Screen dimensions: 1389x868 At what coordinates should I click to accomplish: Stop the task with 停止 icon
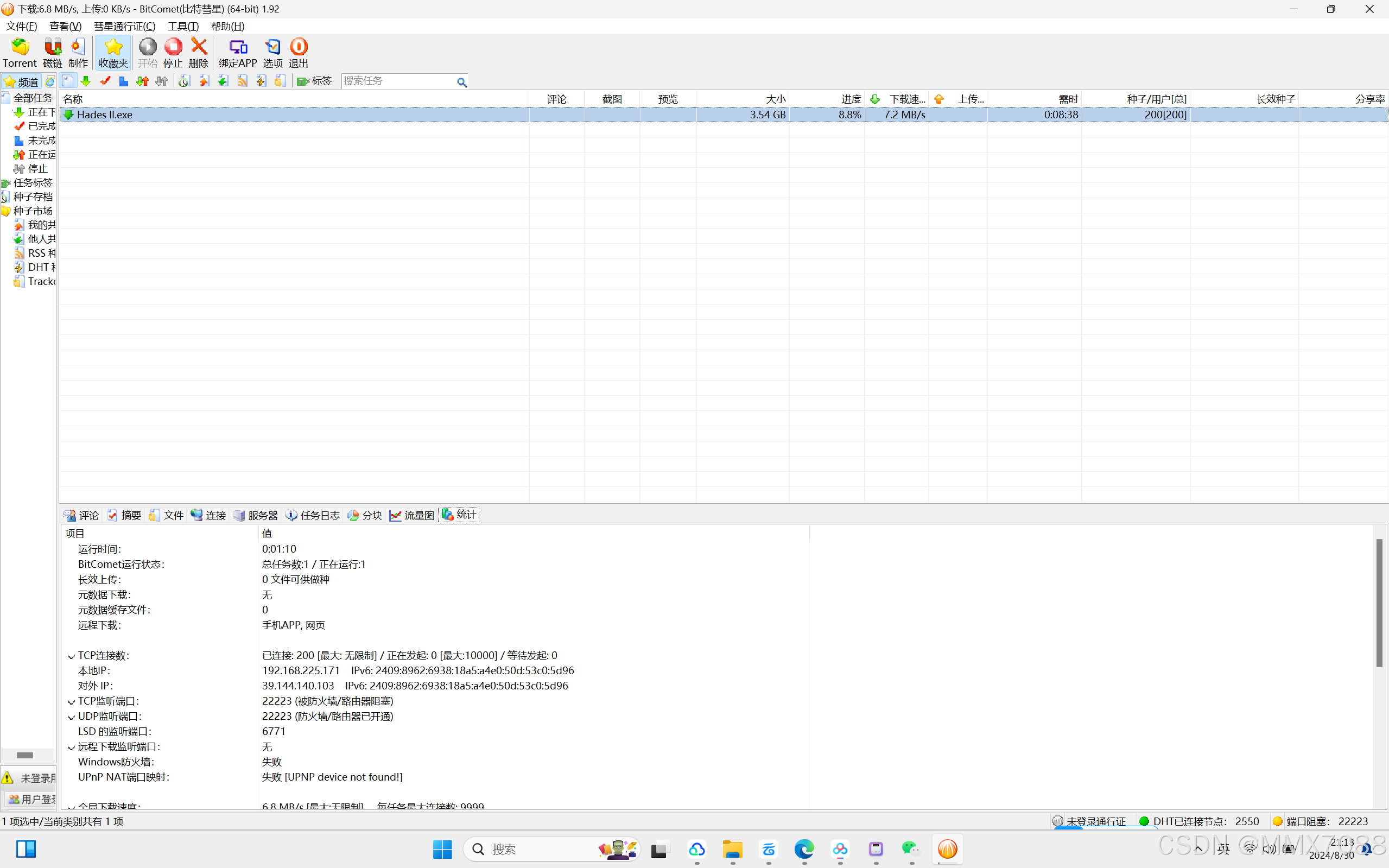pyautogui.click(x=173, y=52)
